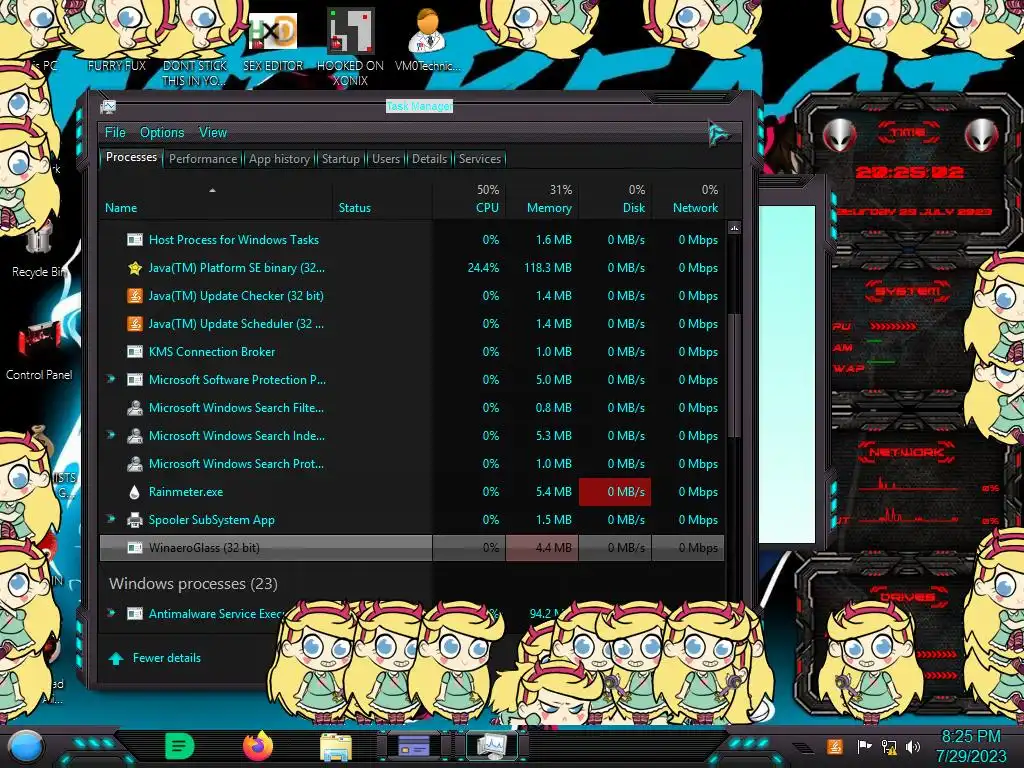
Task: Click the Java Platform SE binary icon
Action: (135, 268)
